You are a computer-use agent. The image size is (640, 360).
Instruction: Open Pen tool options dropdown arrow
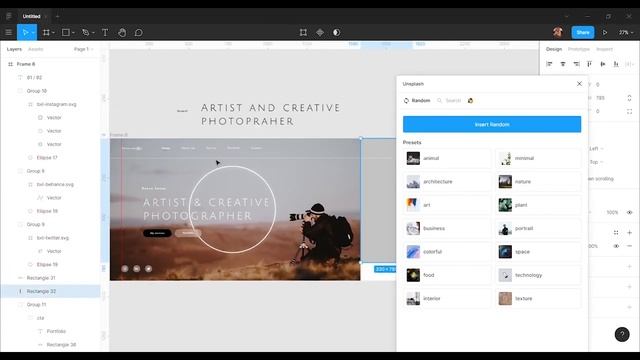point(93,33)
